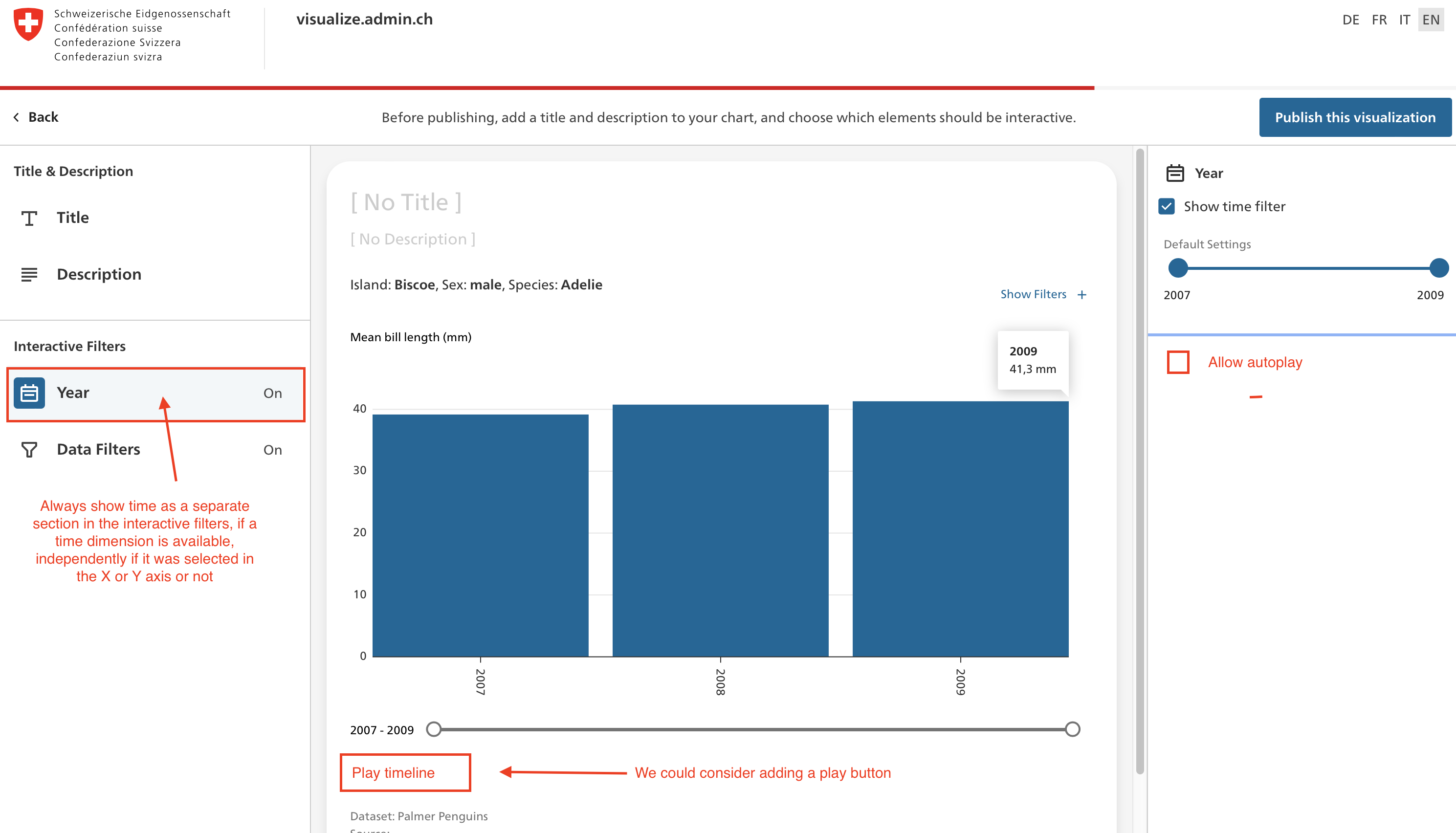Click the Year calendar icon in right panel

tap(1176, 172)
